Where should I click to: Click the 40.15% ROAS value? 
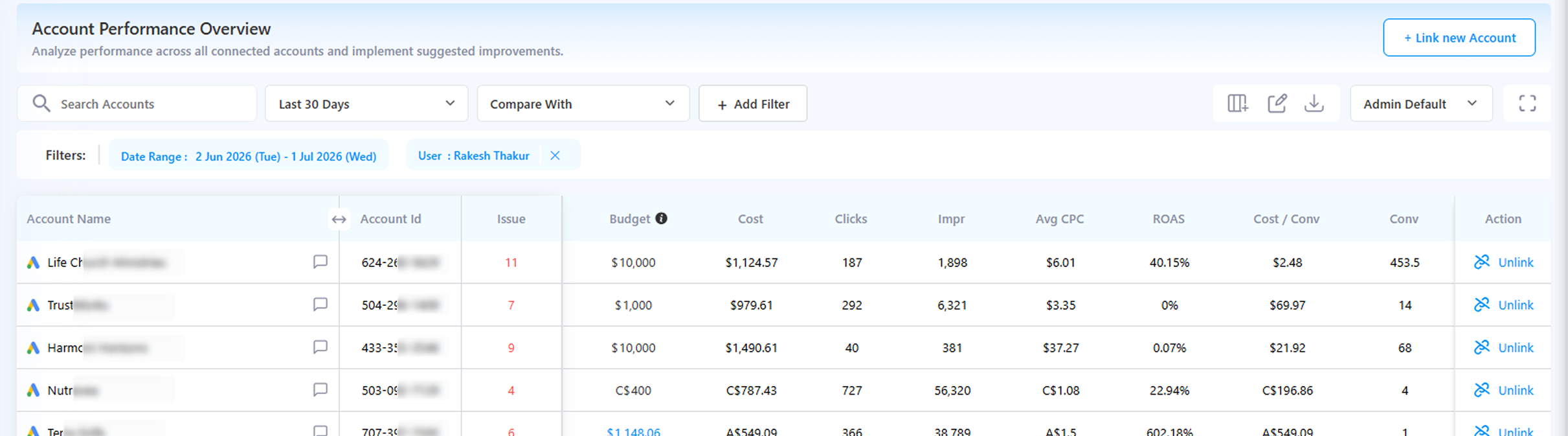1169,262
